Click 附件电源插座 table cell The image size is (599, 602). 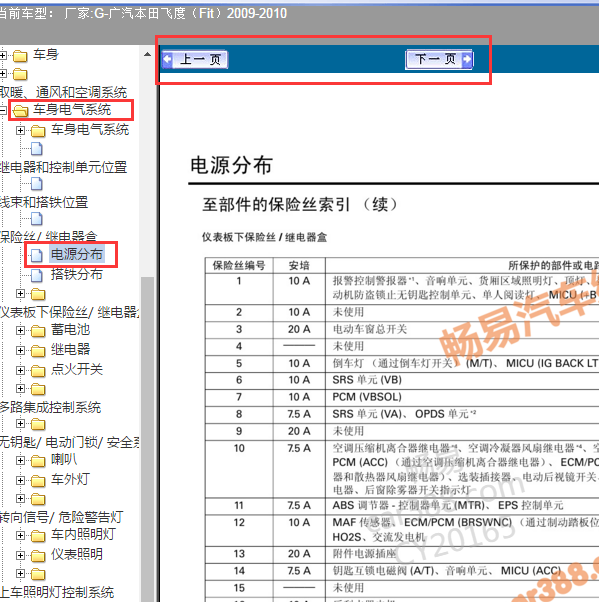click(x=364, y=554)
